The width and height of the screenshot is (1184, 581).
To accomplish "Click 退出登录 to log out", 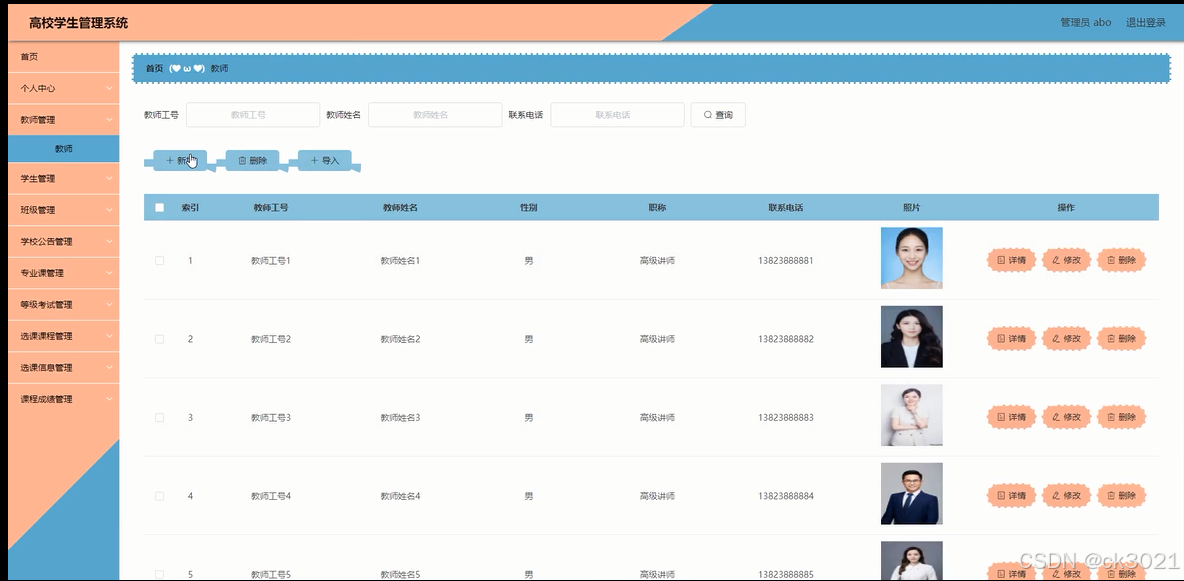I will point(1145,23).
